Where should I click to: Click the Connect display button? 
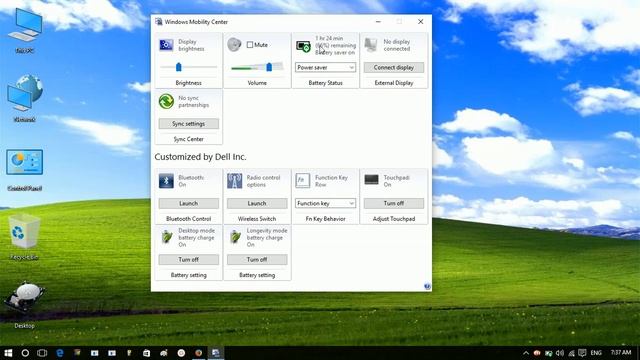[393, 67]
